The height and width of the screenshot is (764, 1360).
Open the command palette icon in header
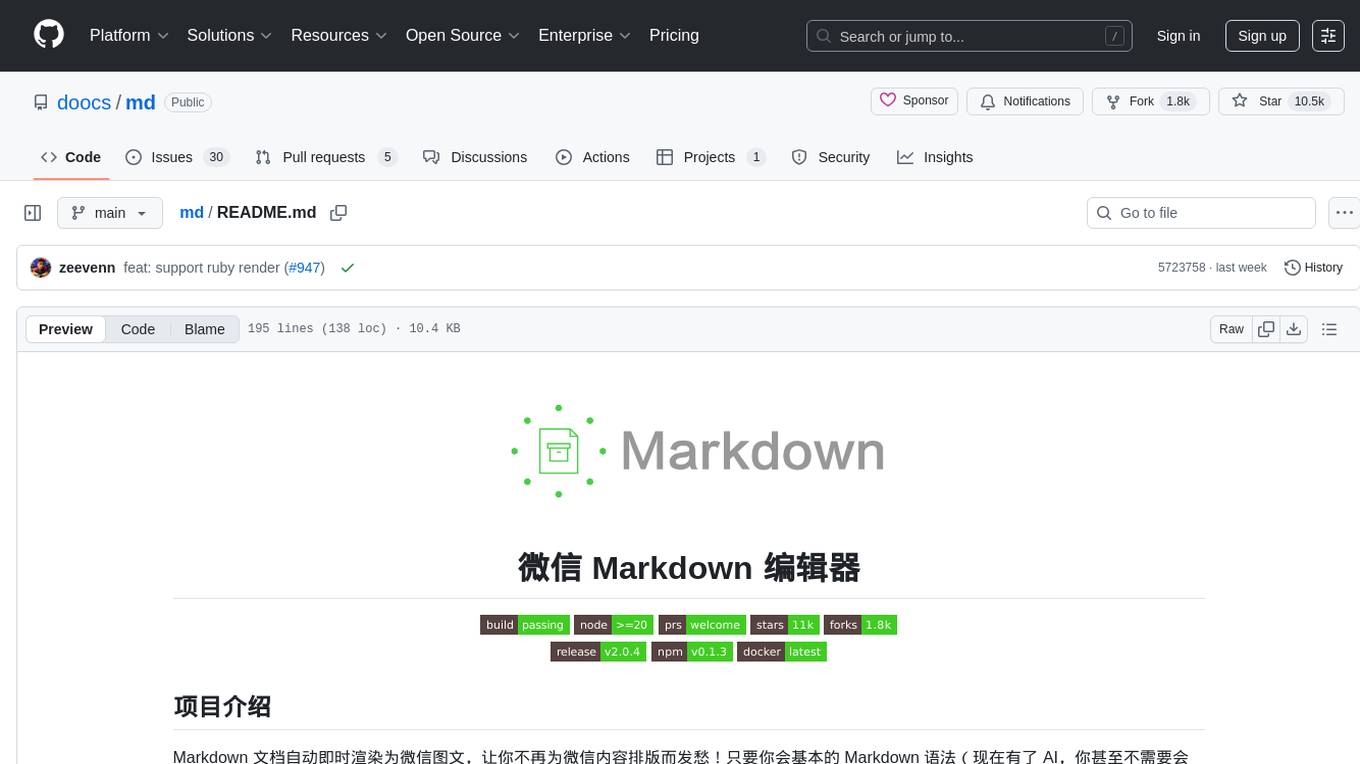(x=1328, y=35)
